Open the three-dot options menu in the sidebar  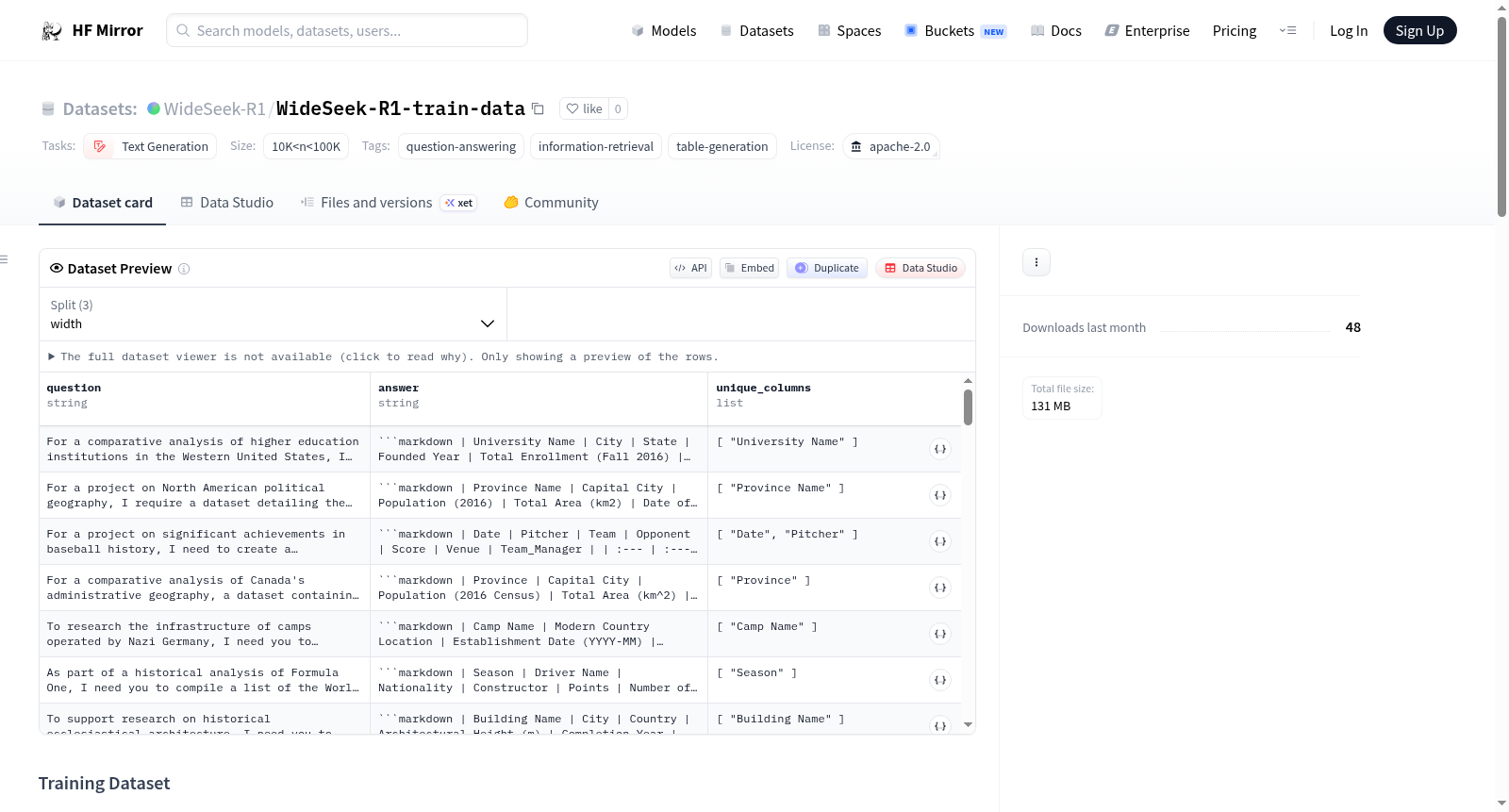pos(1036,262)
